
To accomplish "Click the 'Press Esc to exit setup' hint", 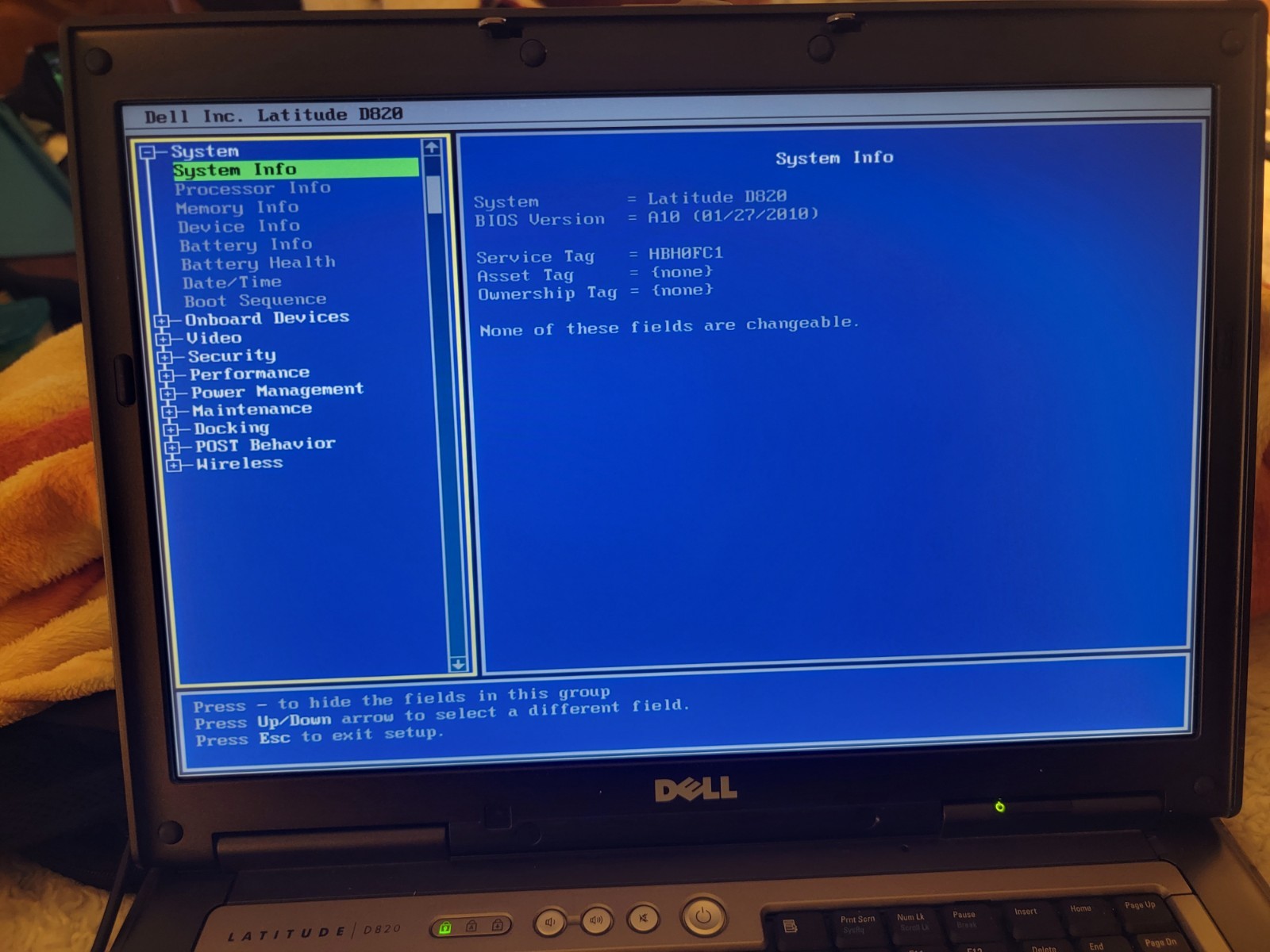I will [x=319, y=736].
